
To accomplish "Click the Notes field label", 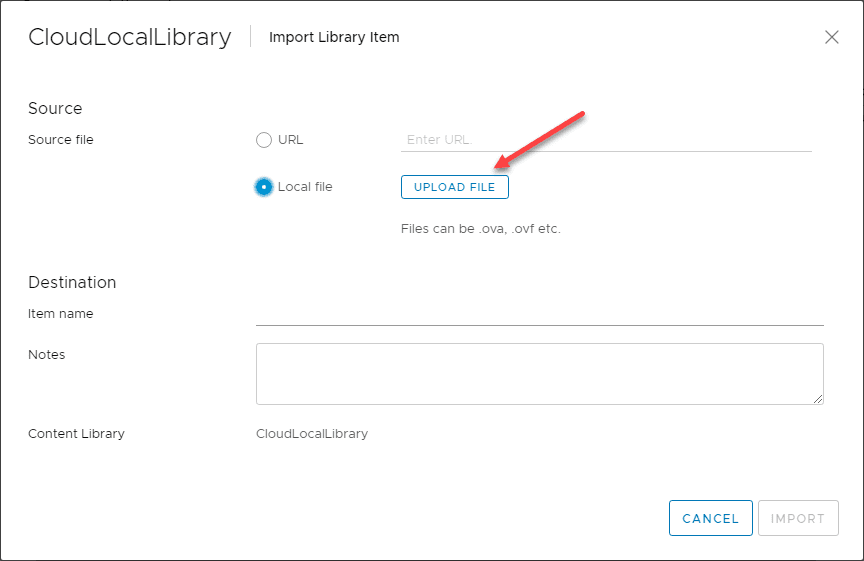I will (47, 354).
